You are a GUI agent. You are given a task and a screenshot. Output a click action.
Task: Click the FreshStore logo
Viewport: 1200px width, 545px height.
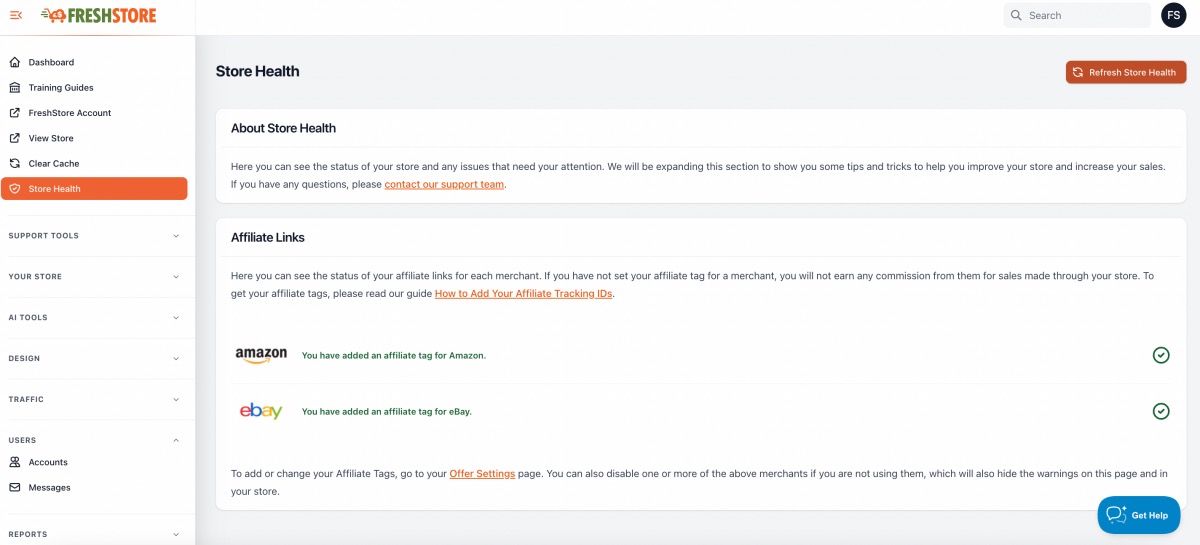[98, 15]
